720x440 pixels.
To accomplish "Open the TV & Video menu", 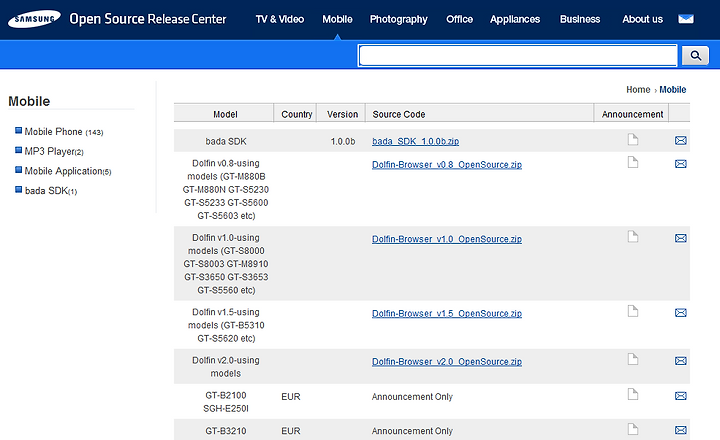I will tap(280, 19).
